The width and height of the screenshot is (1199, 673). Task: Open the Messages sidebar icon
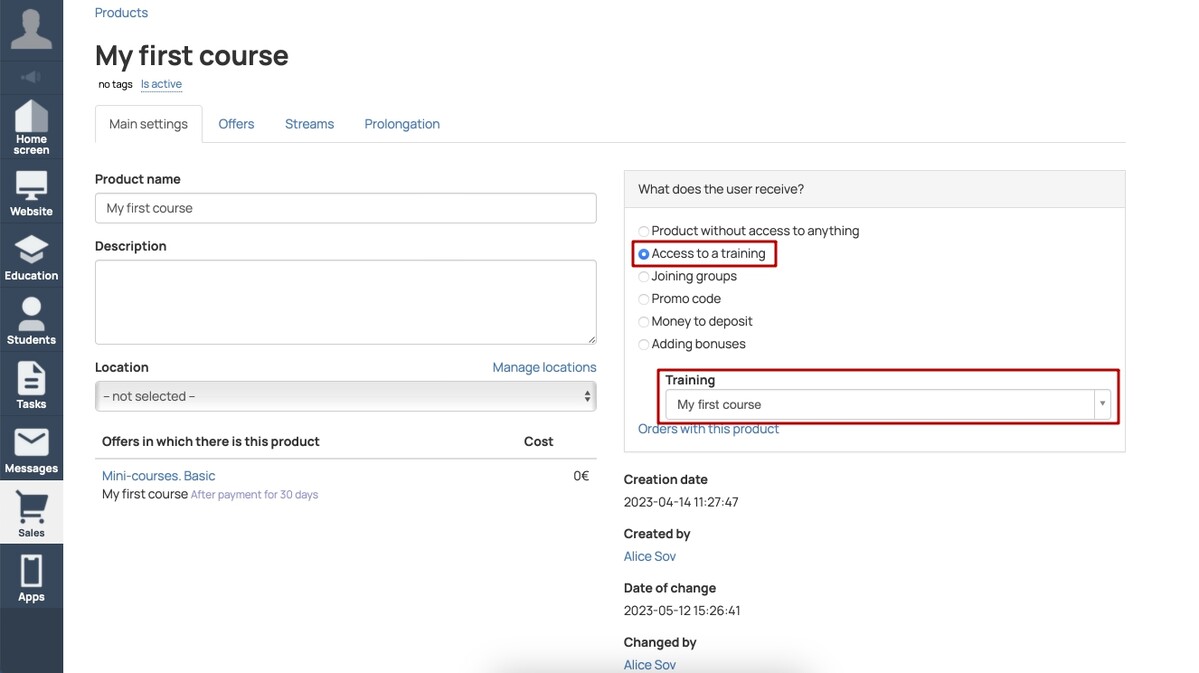31,450
